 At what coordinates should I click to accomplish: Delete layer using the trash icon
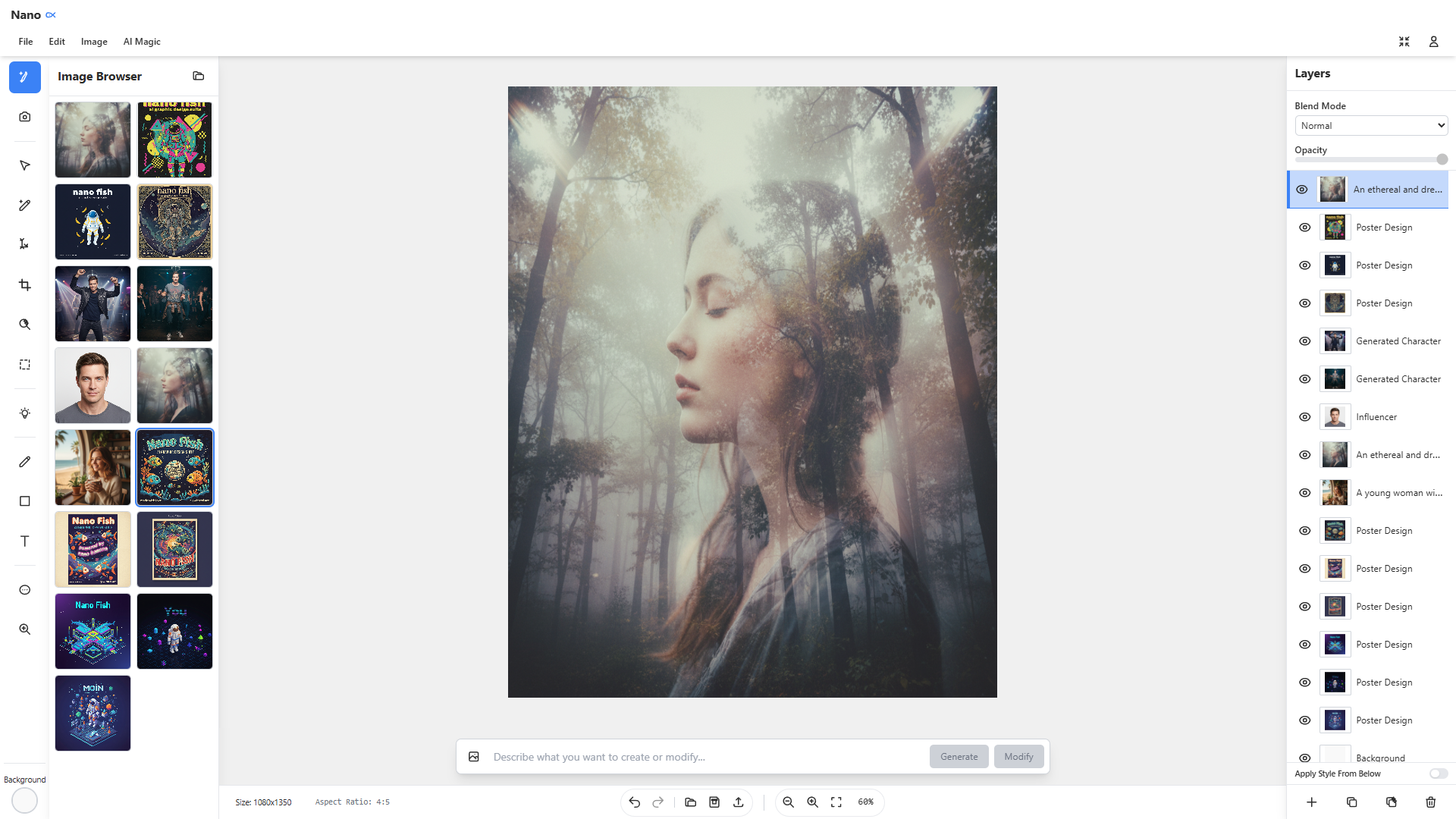pyautogui.click(x=1430, y=802)
